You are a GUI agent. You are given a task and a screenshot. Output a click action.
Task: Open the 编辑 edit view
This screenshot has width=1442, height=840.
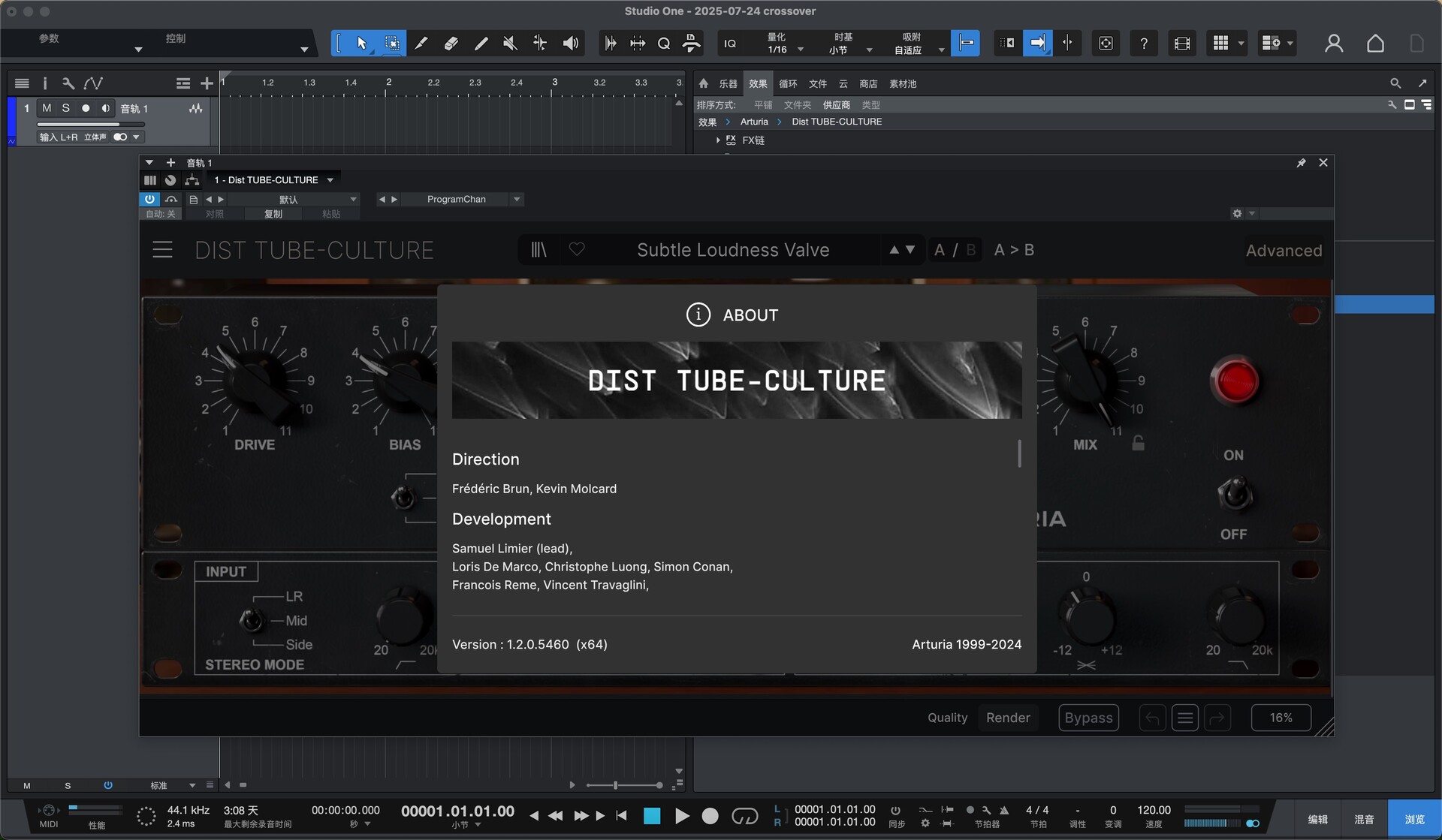click(1317, 820)
